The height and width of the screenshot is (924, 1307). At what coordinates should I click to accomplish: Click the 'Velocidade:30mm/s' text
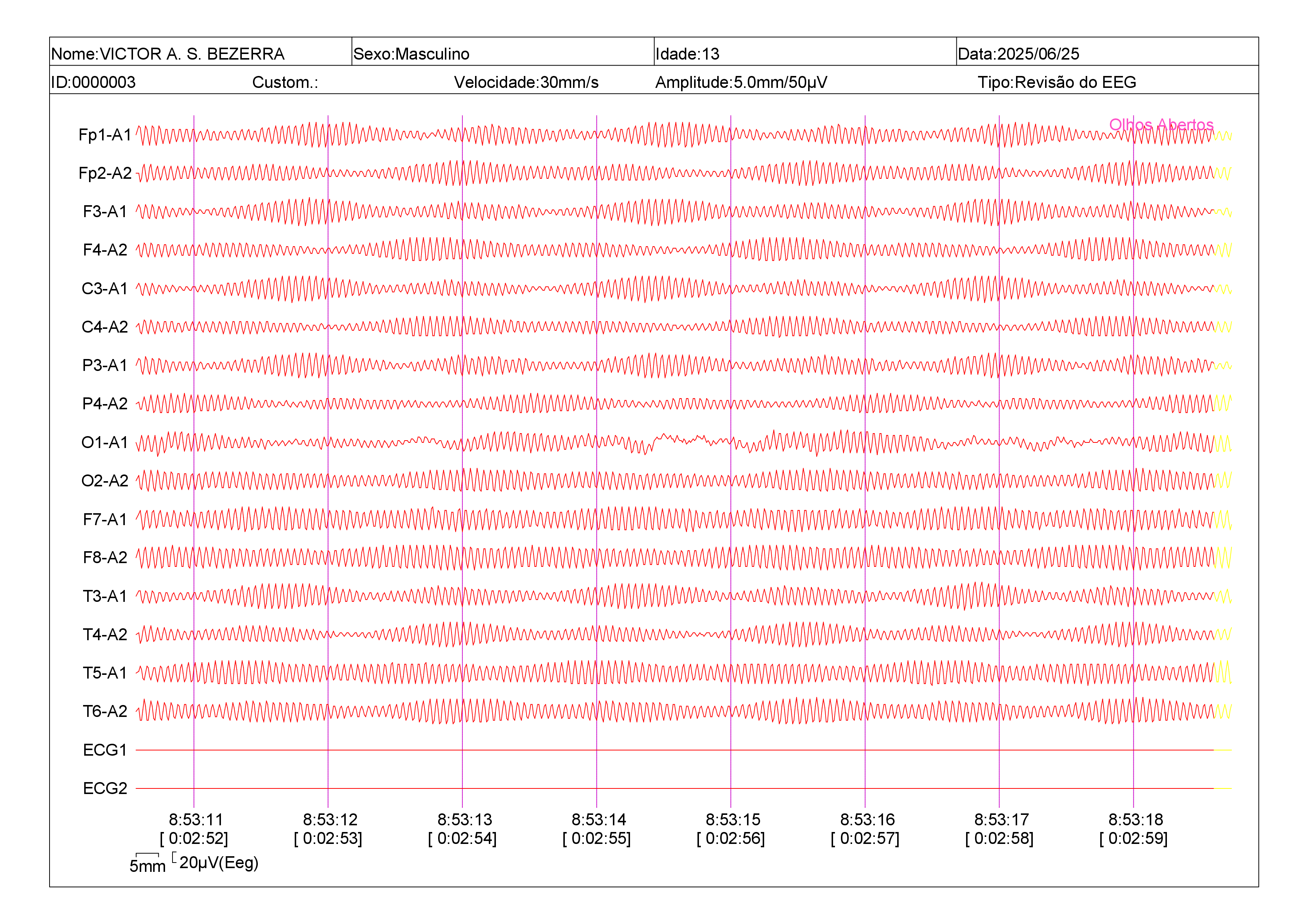526,82
